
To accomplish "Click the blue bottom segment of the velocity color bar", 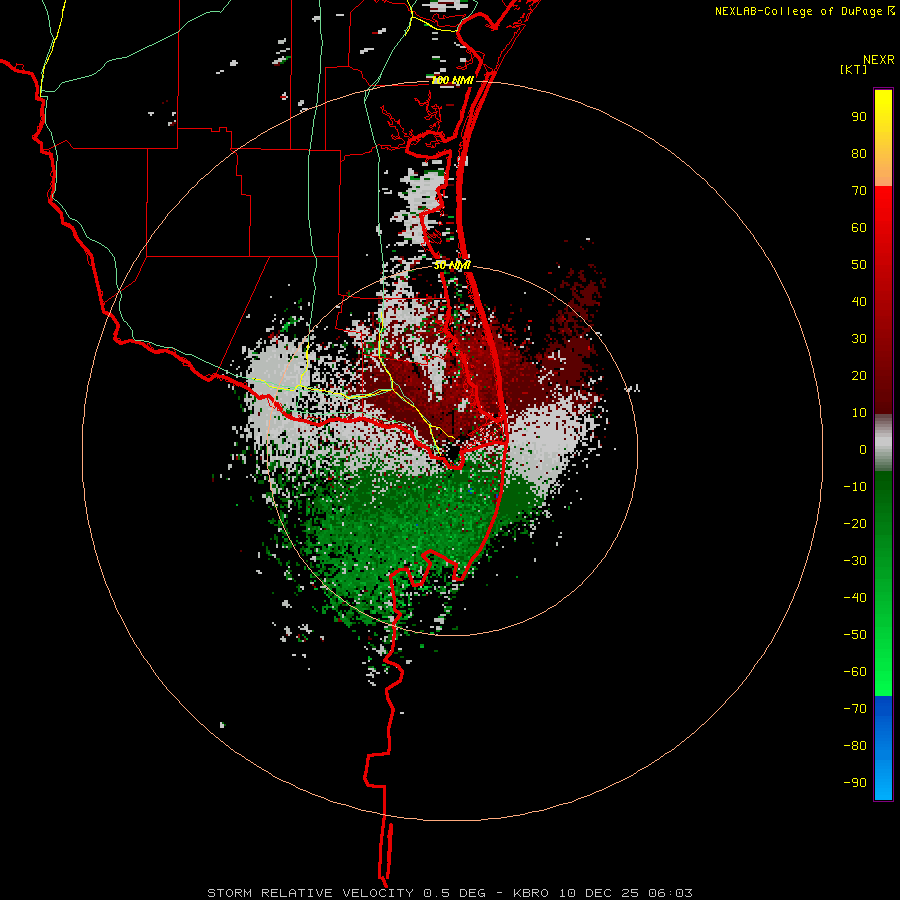I will click(883, 748).
